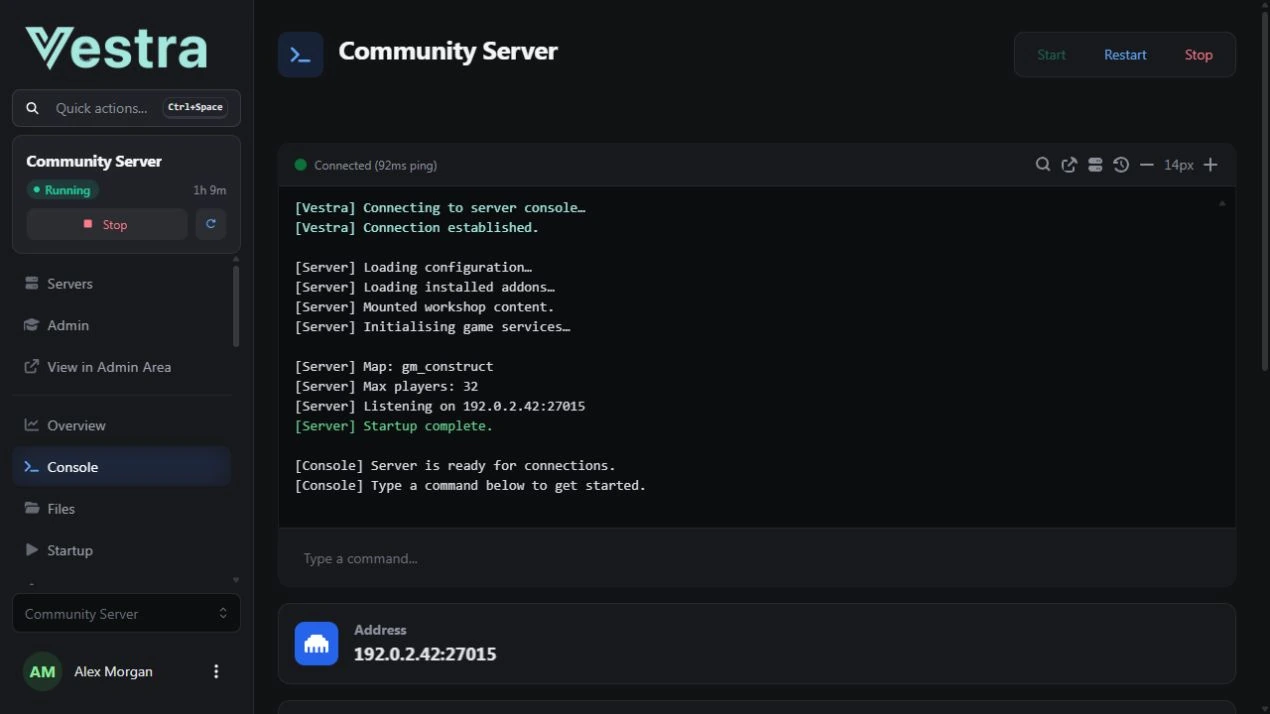Click the Running status badge
Image resolution: width=1270 pixels, height=714 pixels.
pyautogui.click(x=62, y=190)
